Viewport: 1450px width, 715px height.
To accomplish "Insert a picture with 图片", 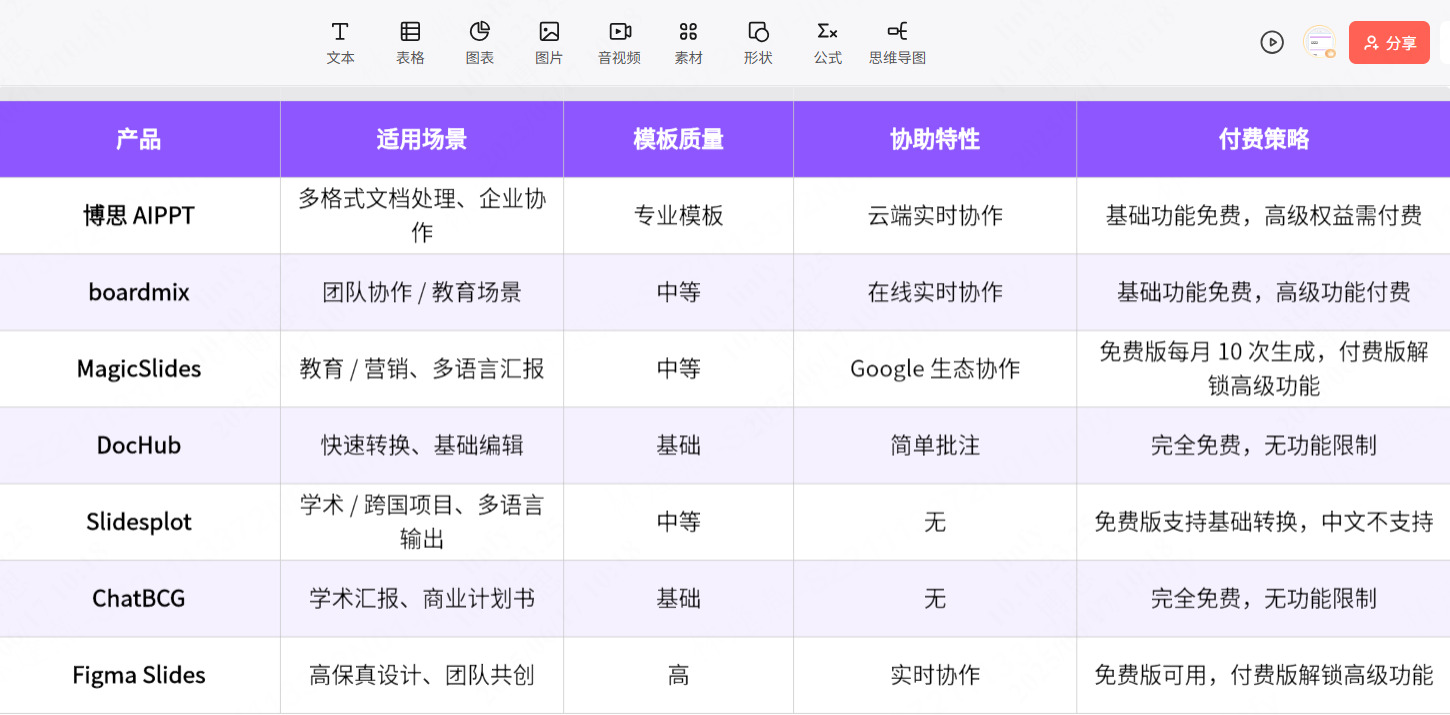I will pyautogui.click(x=549, y=43).
